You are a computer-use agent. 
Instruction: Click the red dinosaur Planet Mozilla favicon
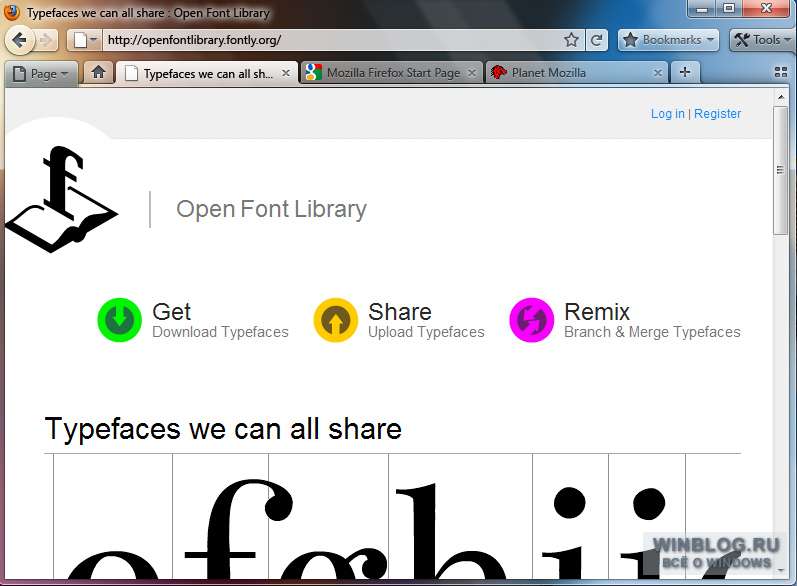point(499,73)
